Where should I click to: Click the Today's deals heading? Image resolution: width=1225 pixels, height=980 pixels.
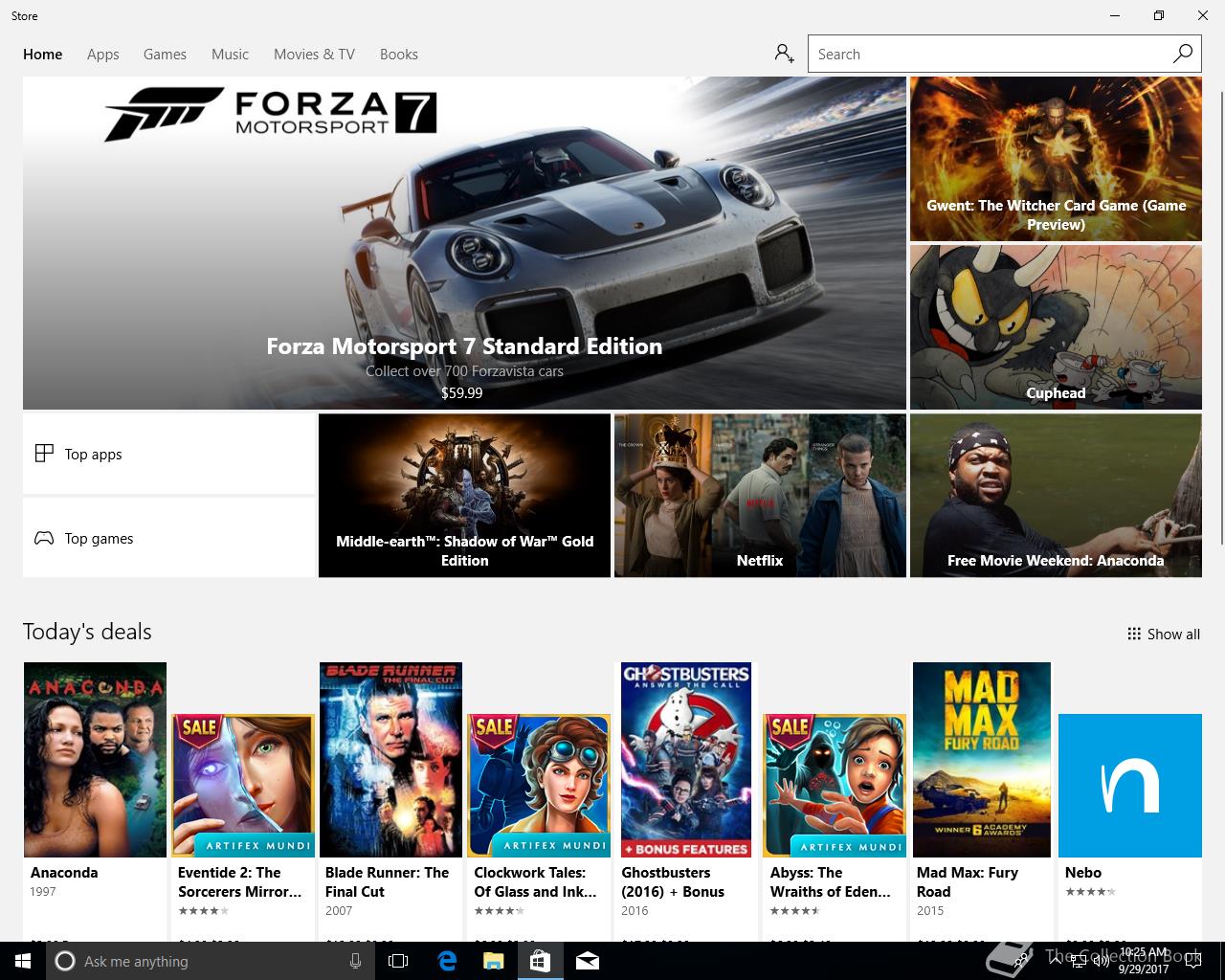tap(87, 632)
